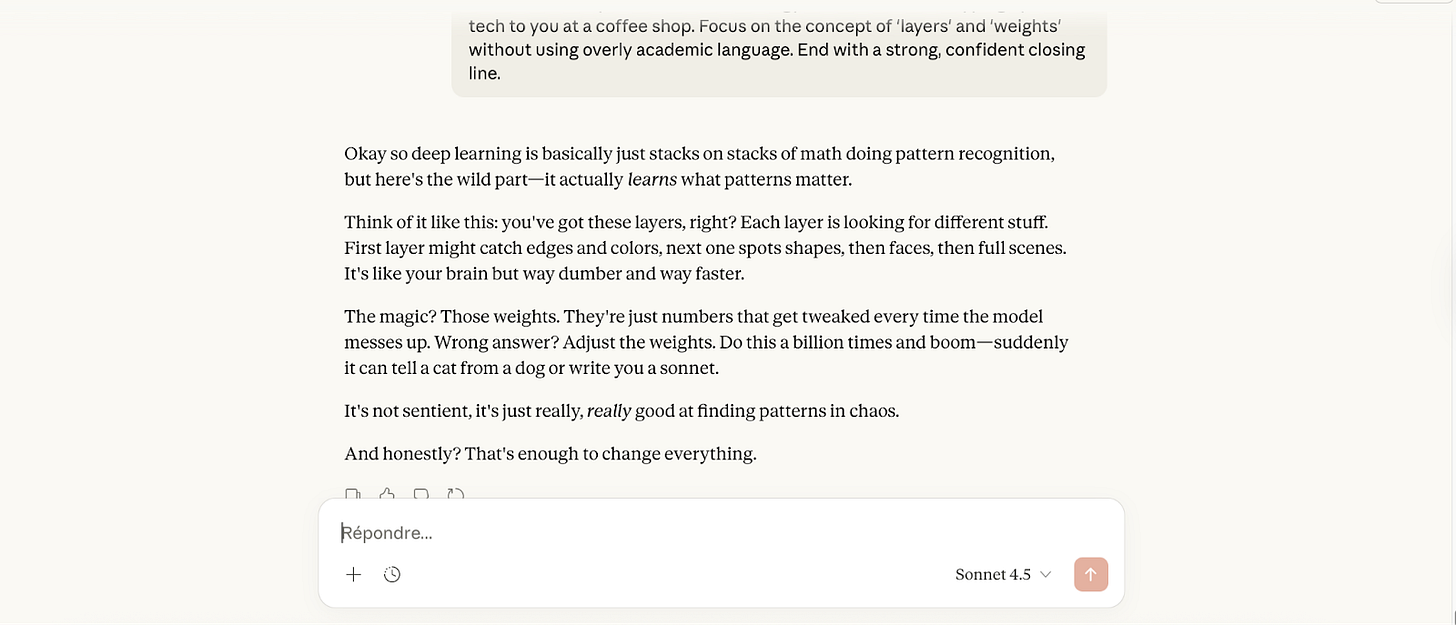Select the user prompt message bubble
Viewport: 1456px width, 625px height.
(x=779, y=52)
